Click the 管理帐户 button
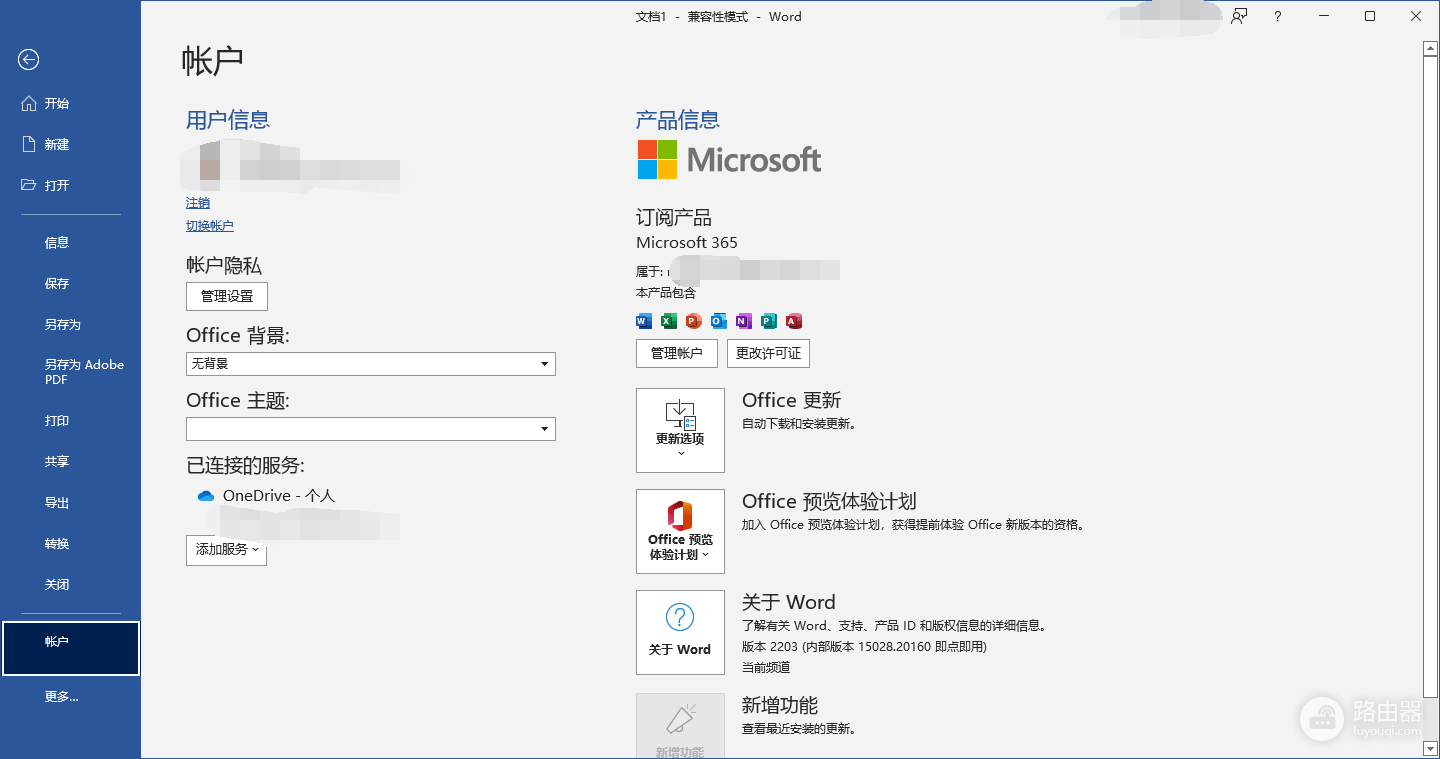The image size is (1440, 759). pyautogui.click(x=677, y=353)
